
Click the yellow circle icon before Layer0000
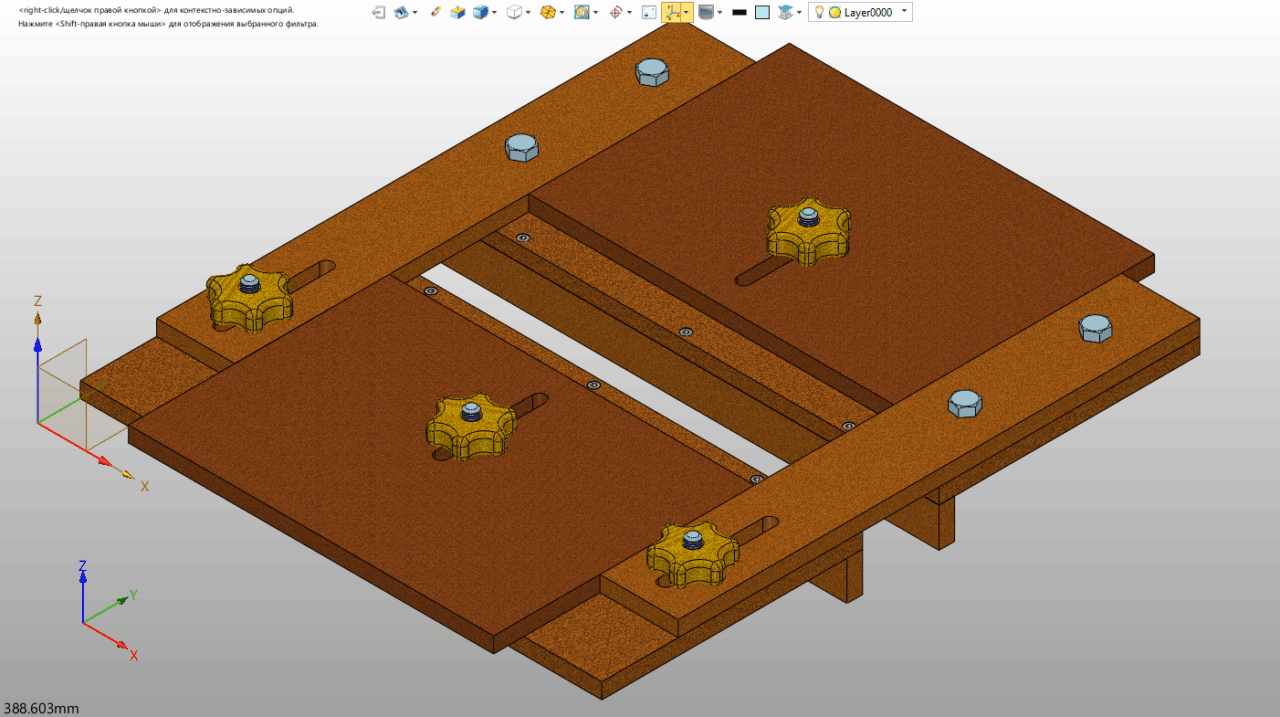pos(834,12)
